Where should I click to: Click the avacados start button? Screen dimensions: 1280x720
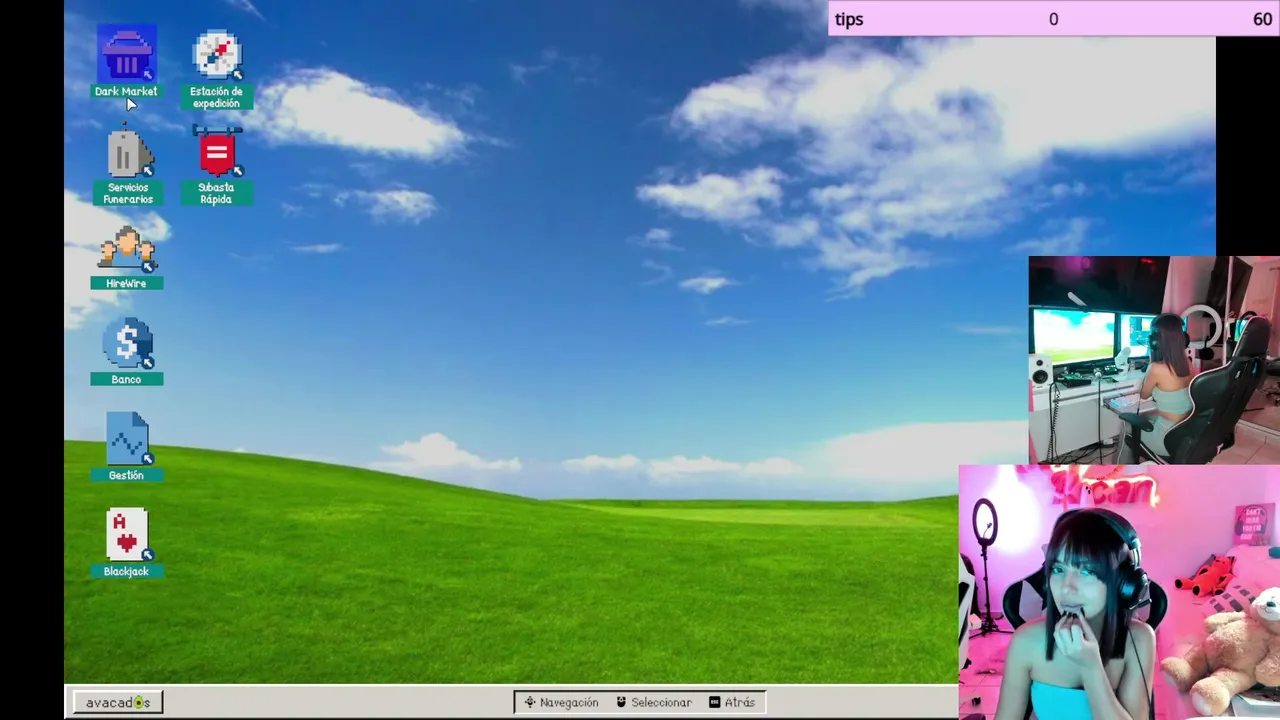117,702
